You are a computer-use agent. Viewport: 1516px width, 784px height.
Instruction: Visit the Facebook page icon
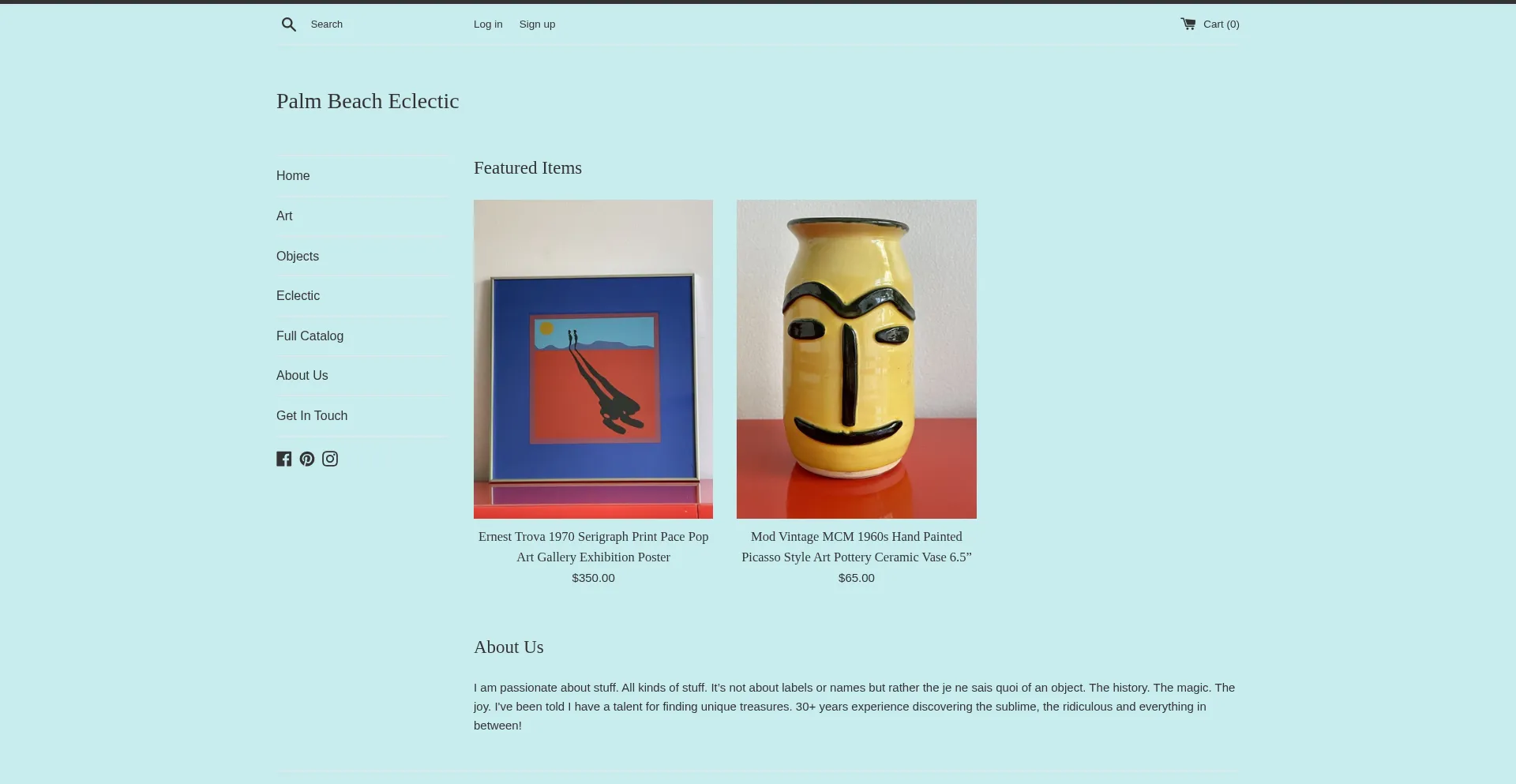click(x=284, y=459)
